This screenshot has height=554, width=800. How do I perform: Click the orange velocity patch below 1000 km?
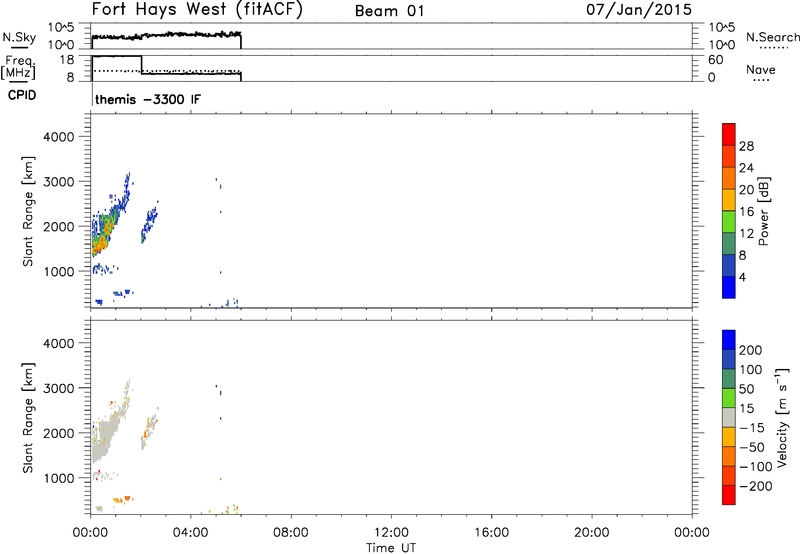pyautogui.click(x=122, y=499)
